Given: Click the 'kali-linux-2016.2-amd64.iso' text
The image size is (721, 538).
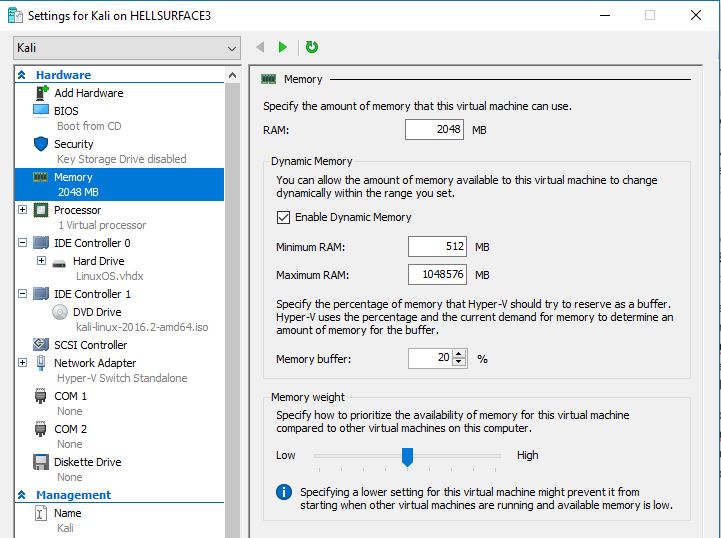Looking at the screenshot, I should tap(142, 327).
